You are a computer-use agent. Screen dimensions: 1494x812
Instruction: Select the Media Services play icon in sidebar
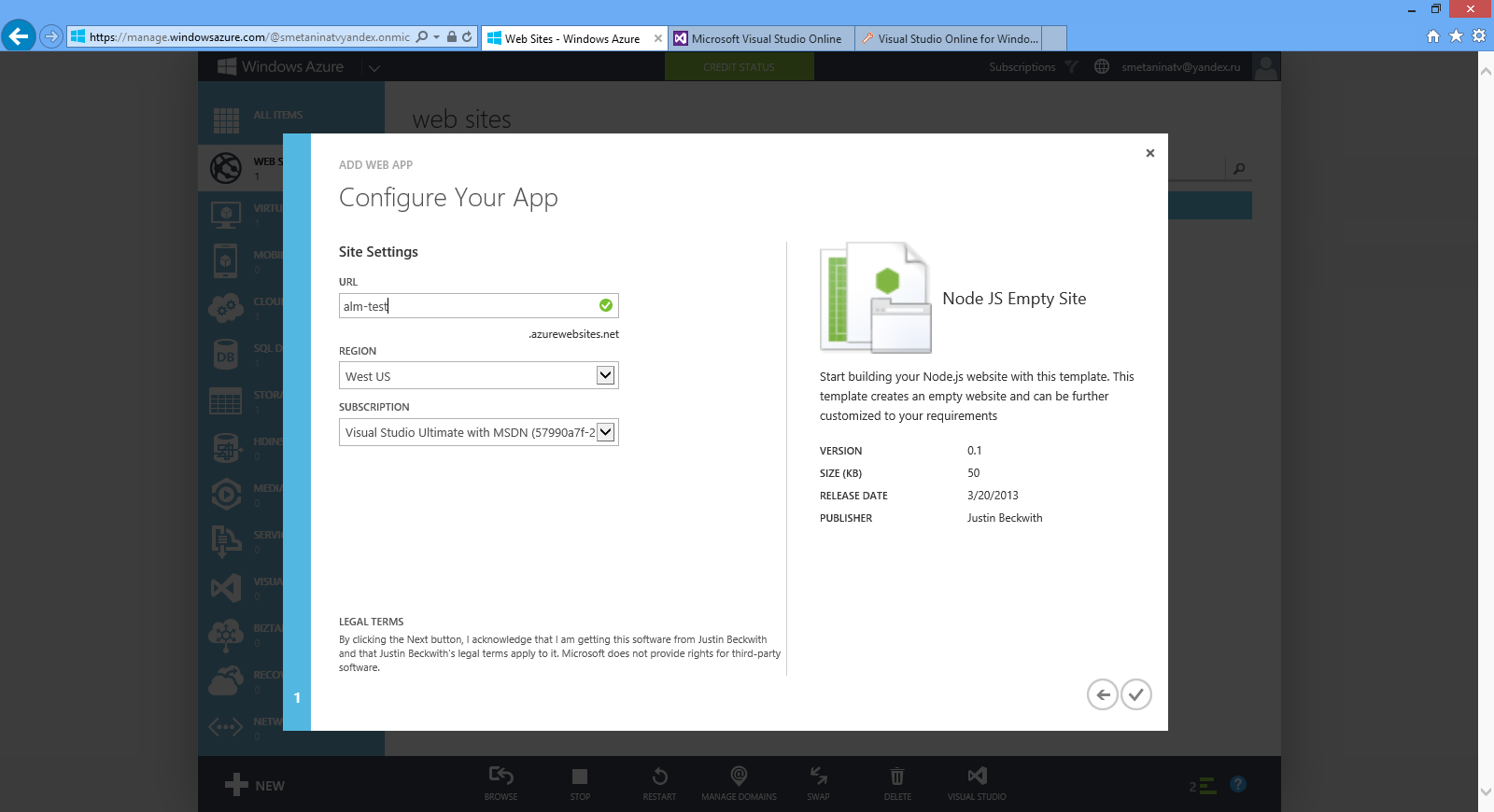(226, 495)
